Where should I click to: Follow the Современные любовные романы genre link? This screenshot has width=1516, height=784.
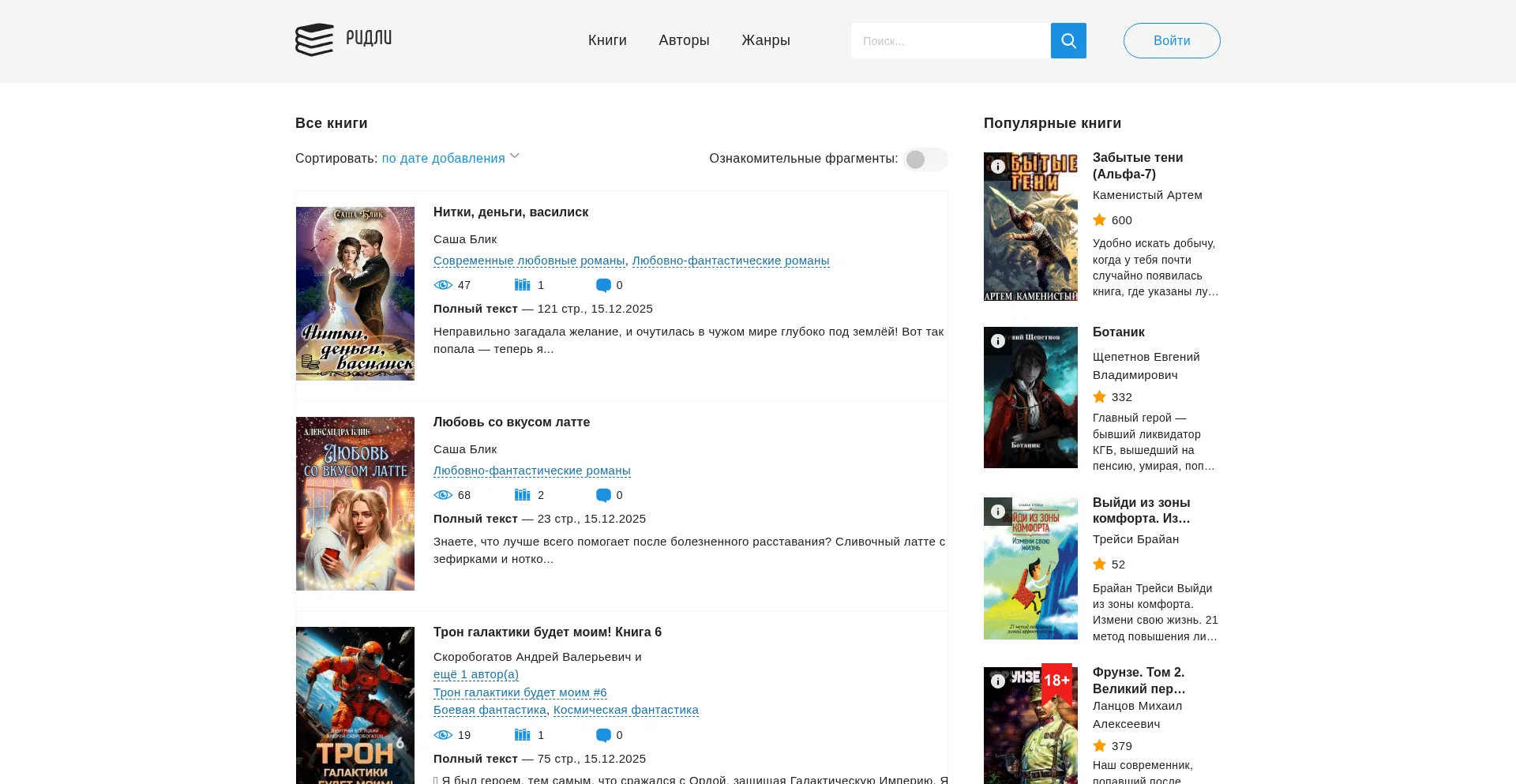(528, 261)
